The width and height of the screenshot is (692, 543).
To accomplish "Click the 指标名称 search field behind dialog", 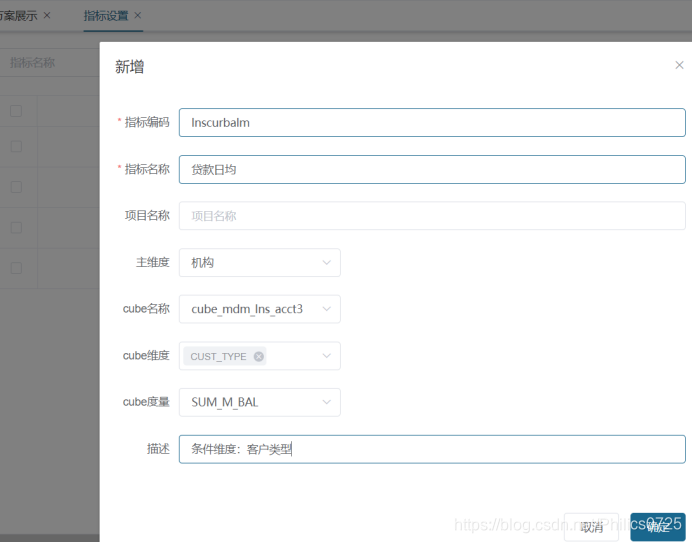I will pos(49,63).
